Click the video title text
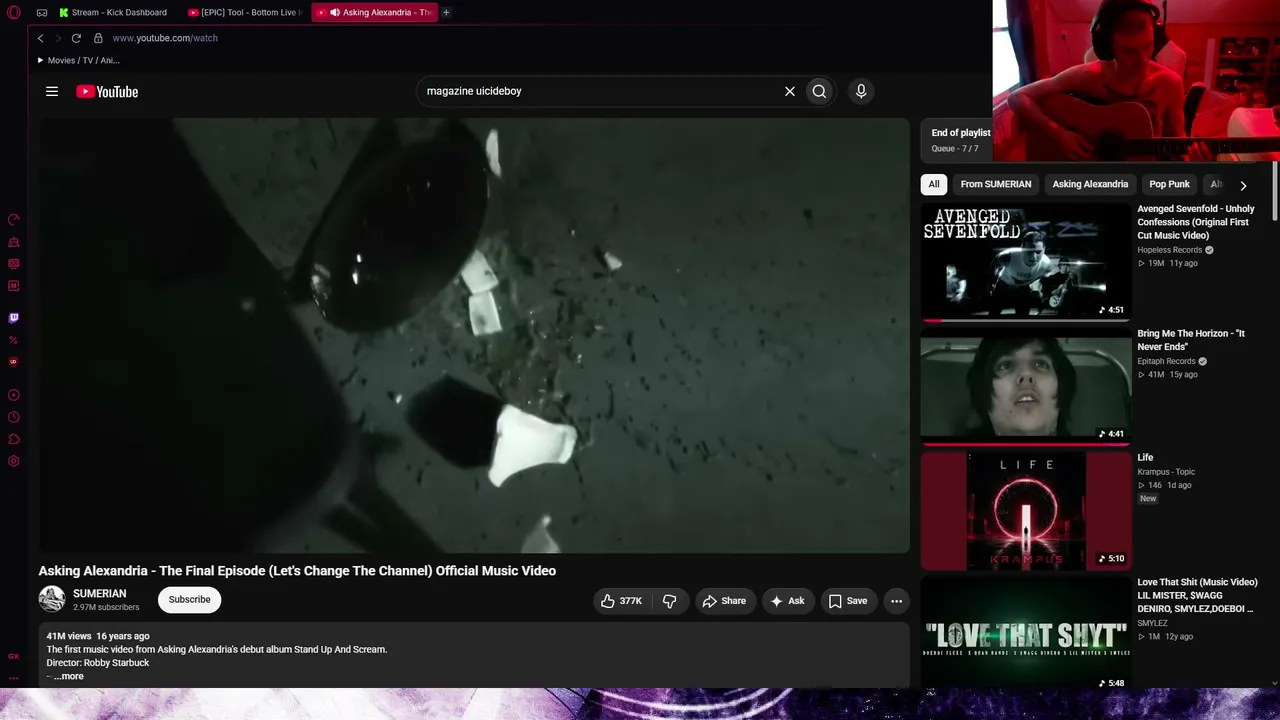Viewport: 1280px width, 720px height. [297, 571]
